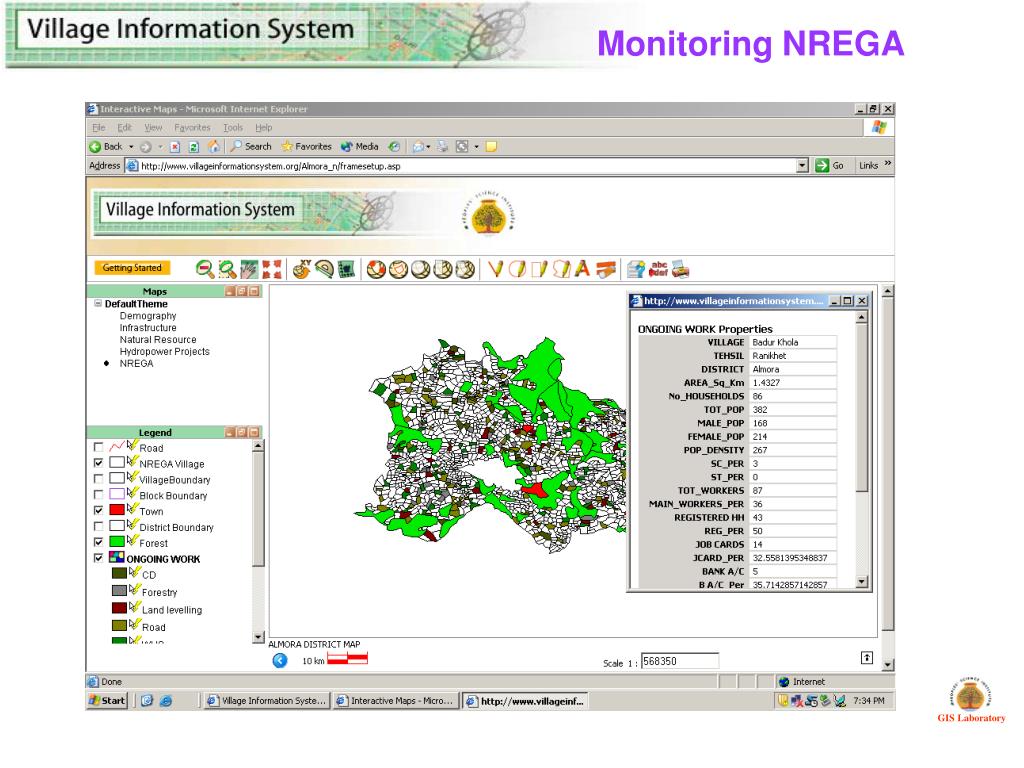The height and width of the screenshot is (768, 1024).
Task: Enable the District Boundary layer checkbox
Action: 99,526
